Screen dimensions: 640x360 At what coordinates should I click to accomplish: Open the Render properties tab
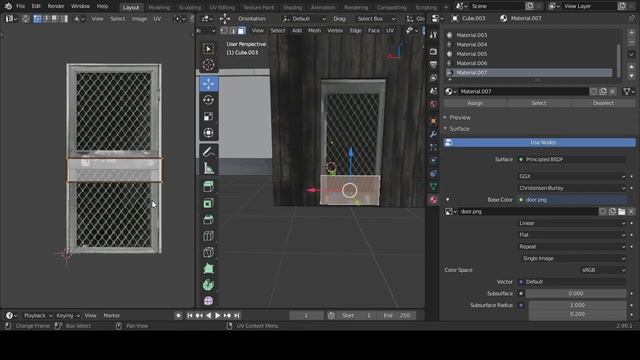(433, 51)
